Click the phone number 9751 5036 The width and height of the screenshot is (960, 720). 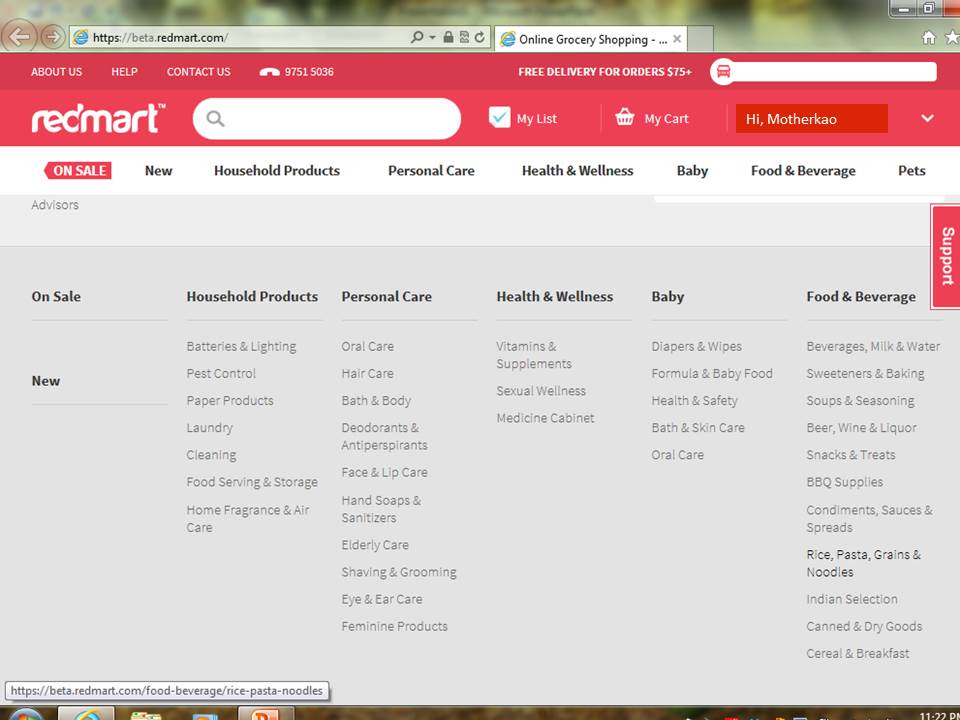click(x=309, y=72)
